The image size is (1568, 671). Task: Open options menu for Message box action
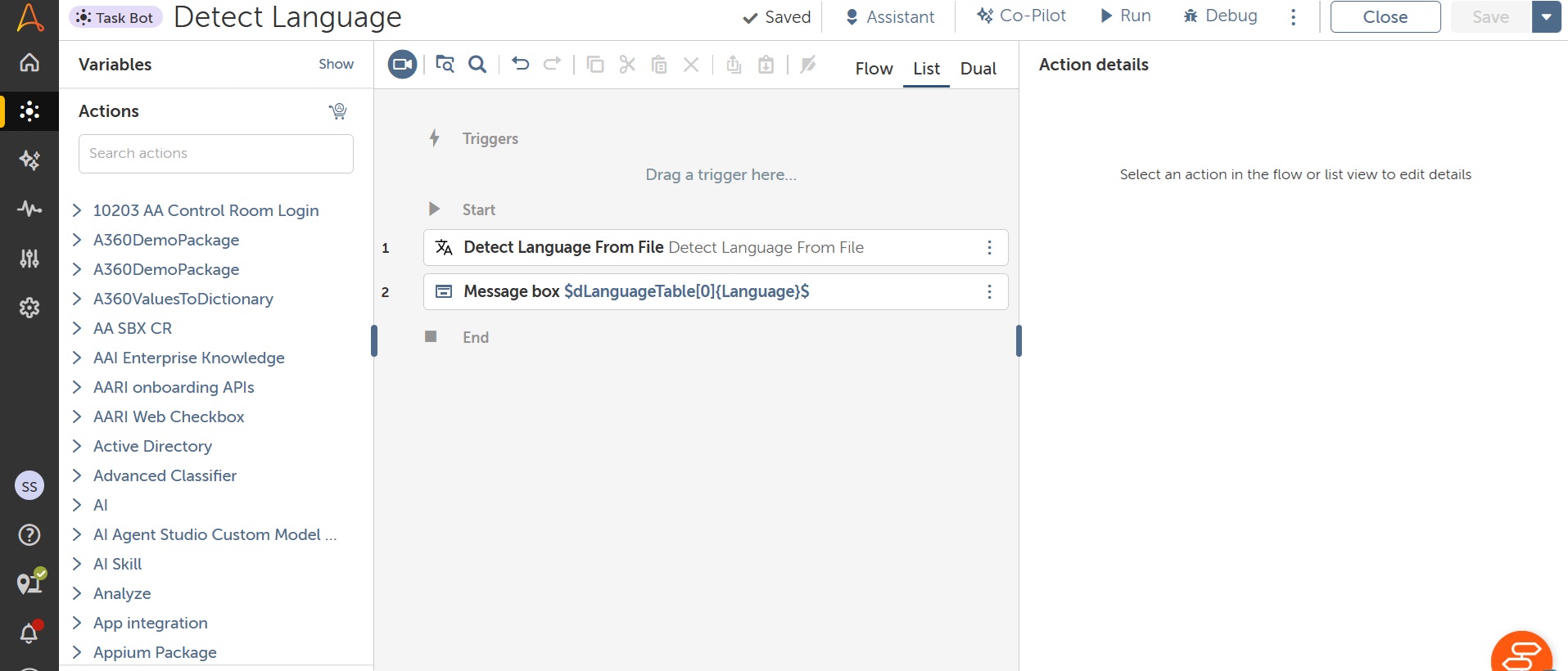[989, 292]
